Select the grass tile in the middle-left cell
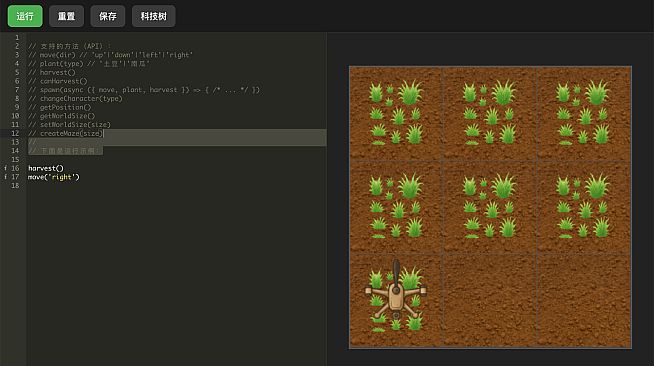The height and width of the screenshot is (366, 654). tap(396, 207)
